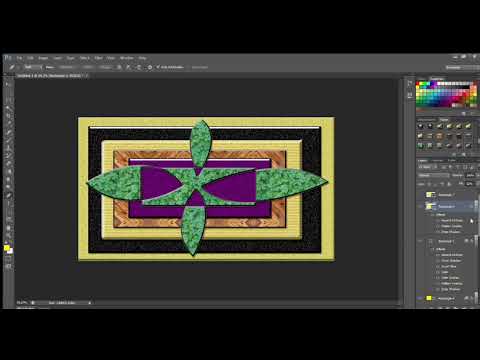Screen dimensions: 480x360
Task: Select the Zoom tool
Action: (x=8, y=236)
